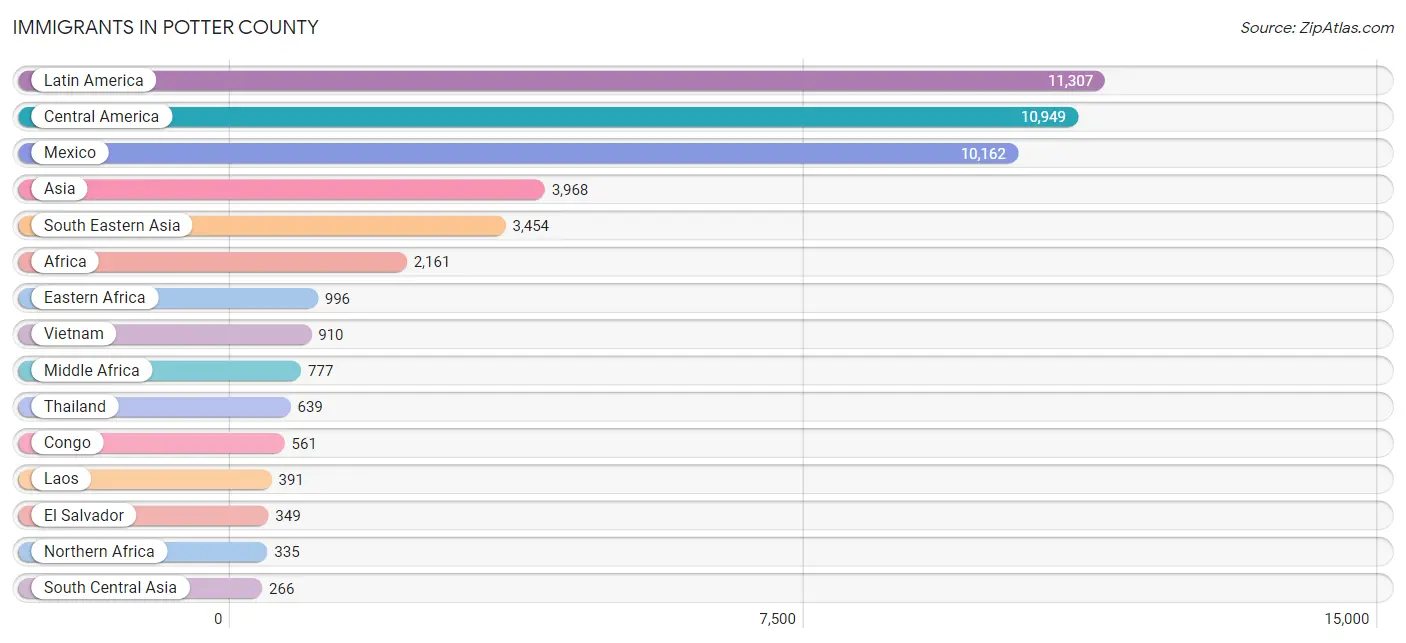Select the 996 value for Eastern Africa
1406x643 pixels.
(x=337, y=299)
